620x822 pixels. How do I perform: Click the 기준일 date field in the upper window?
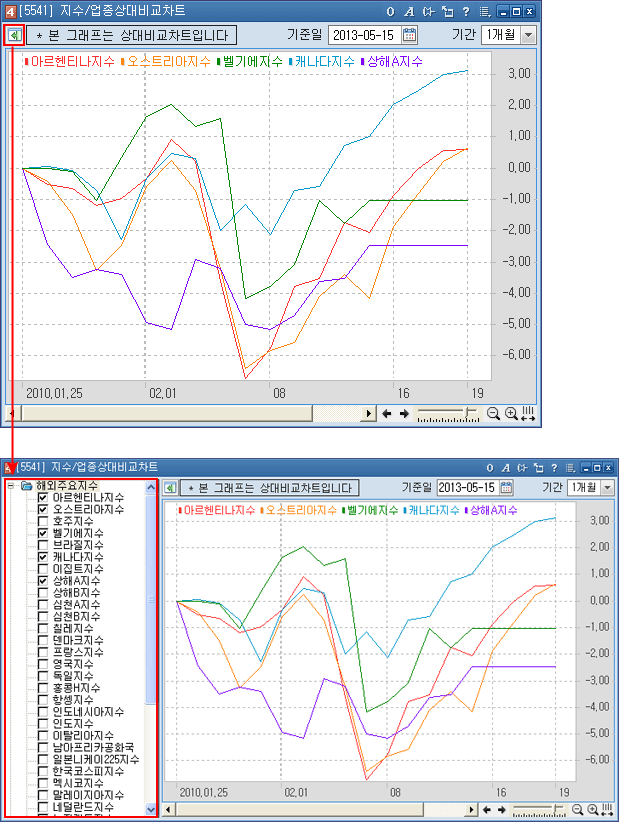click(363, 35)
